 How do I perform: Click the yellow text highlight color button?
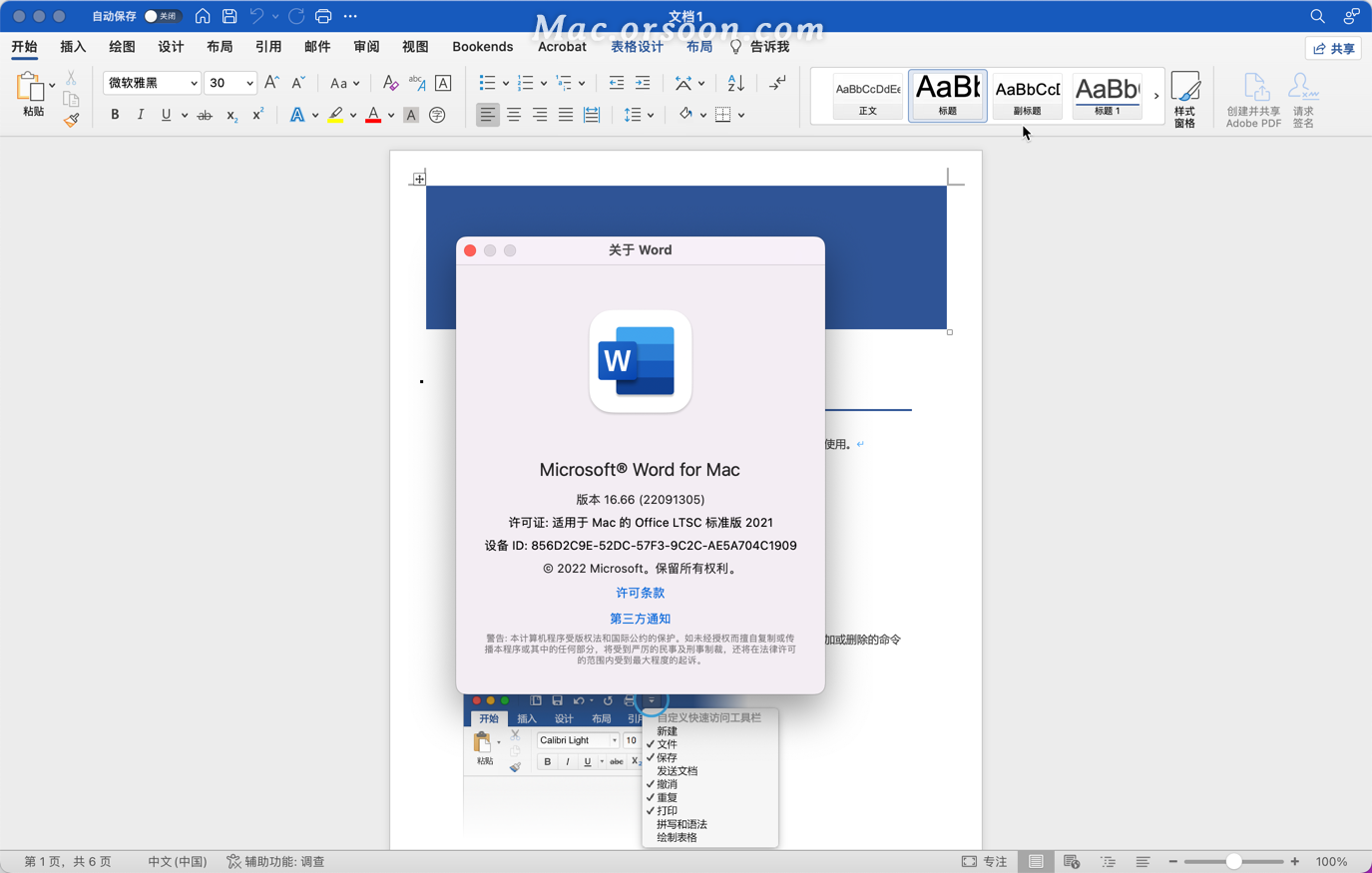pos(336,115)
